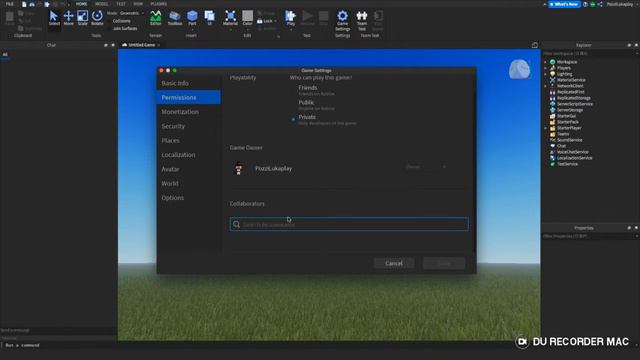Click the viewport maximize icon near the tab bar
Screen dimensions: 640x360
pos(535,45)
